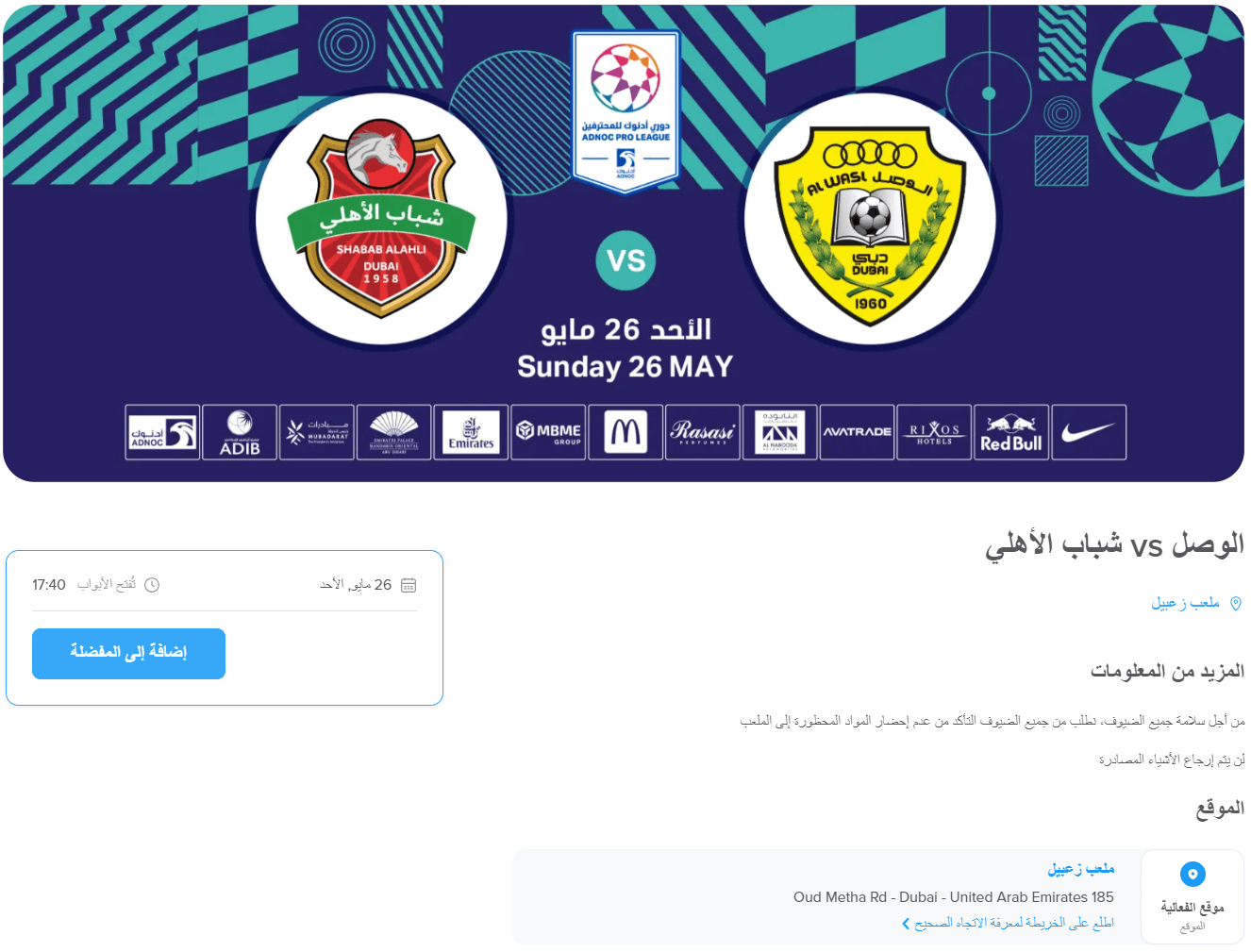Click the MBME Group sponsor logo
1251x952 pixels.
click(x=548, y=432)
